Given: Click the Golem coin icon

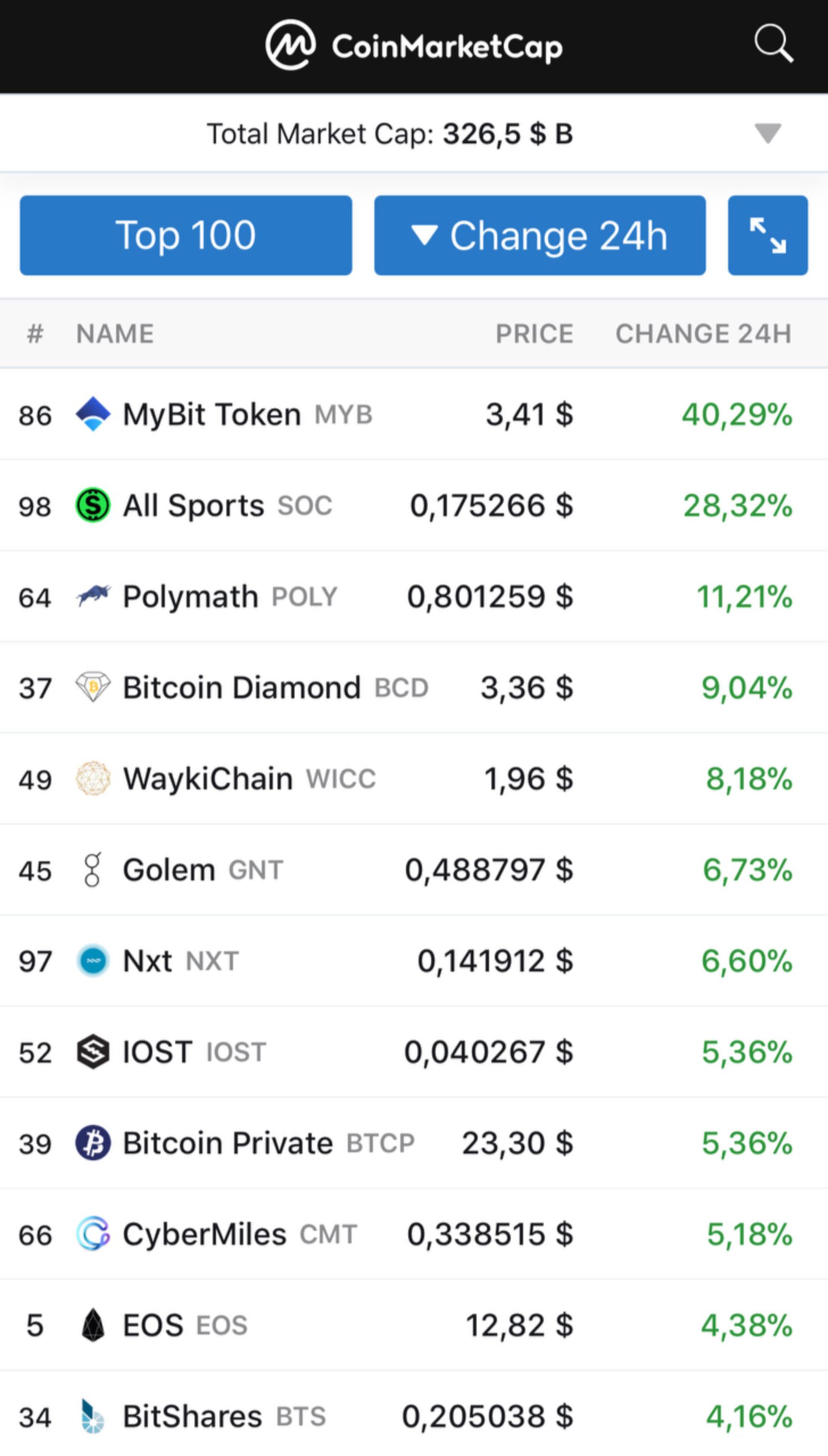Looking at the screenshot, I should click(93, 870).
